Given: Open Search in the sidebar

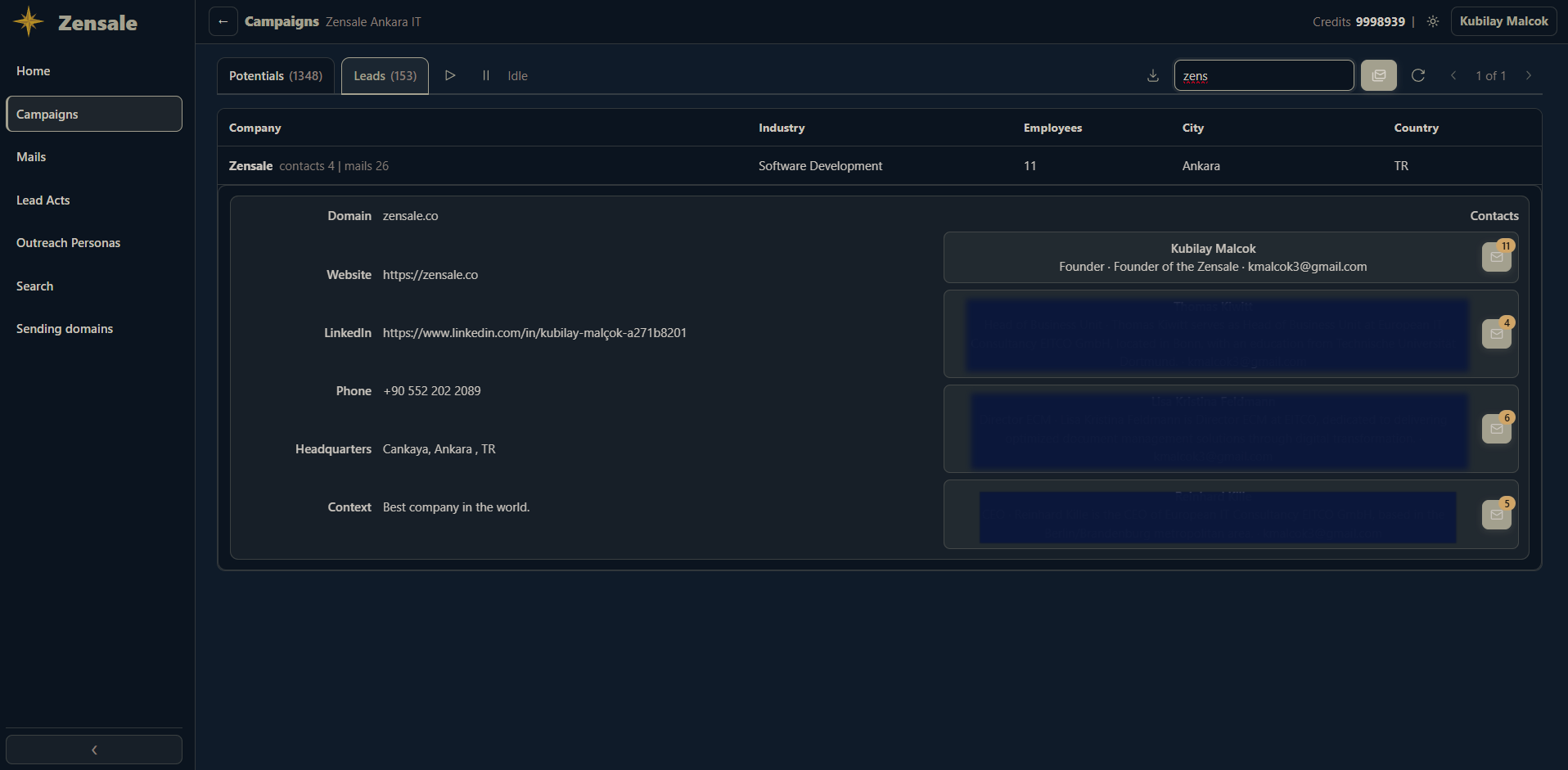Looking at the screenshot, I should tap(94, 286).
